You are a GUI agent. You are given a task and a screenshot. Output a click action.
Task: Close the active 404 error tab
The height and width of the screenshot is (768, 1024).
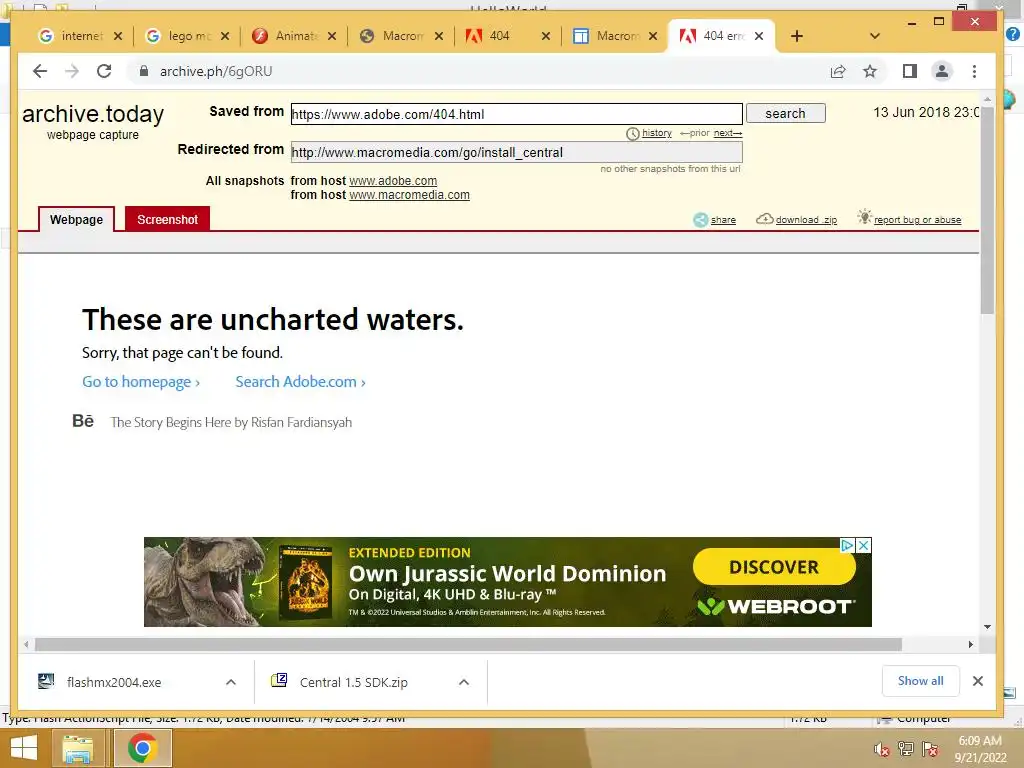click(x=759, y=36)
